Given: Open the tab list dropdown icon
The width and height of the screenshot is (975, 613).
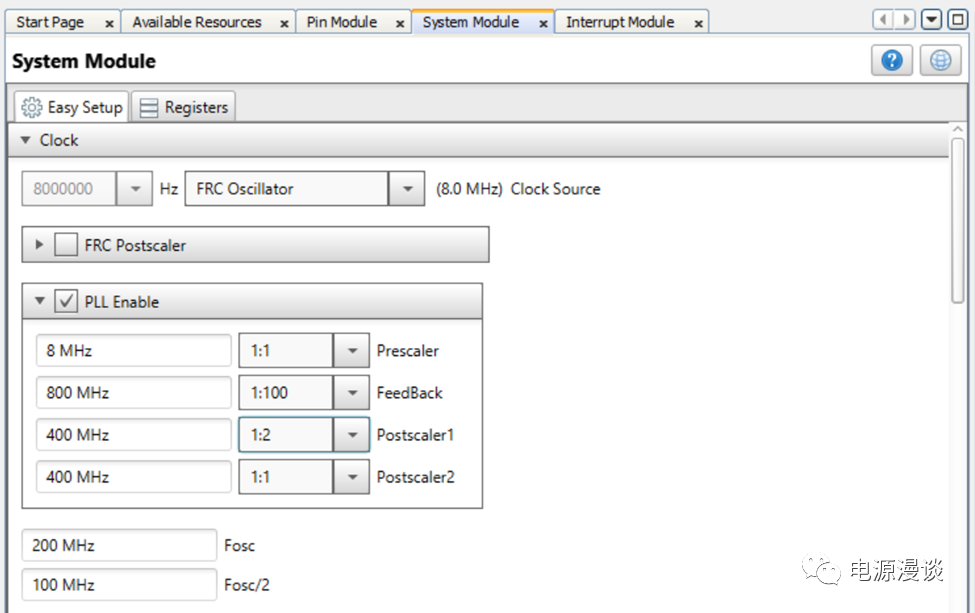Looking at the screenshot, I should 931,21.
